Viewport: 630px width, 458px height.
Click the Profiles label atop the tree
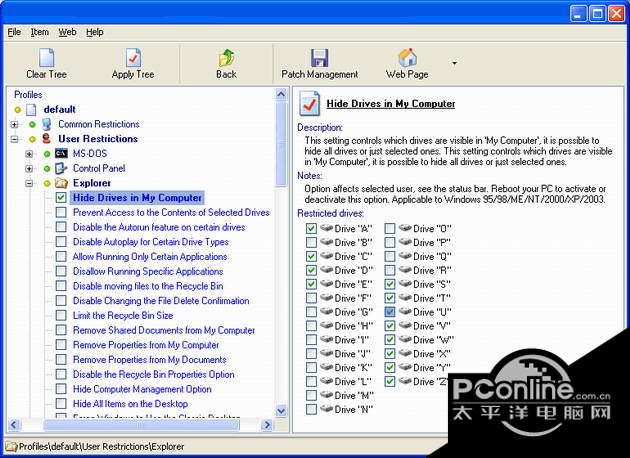tap(28, 95)
